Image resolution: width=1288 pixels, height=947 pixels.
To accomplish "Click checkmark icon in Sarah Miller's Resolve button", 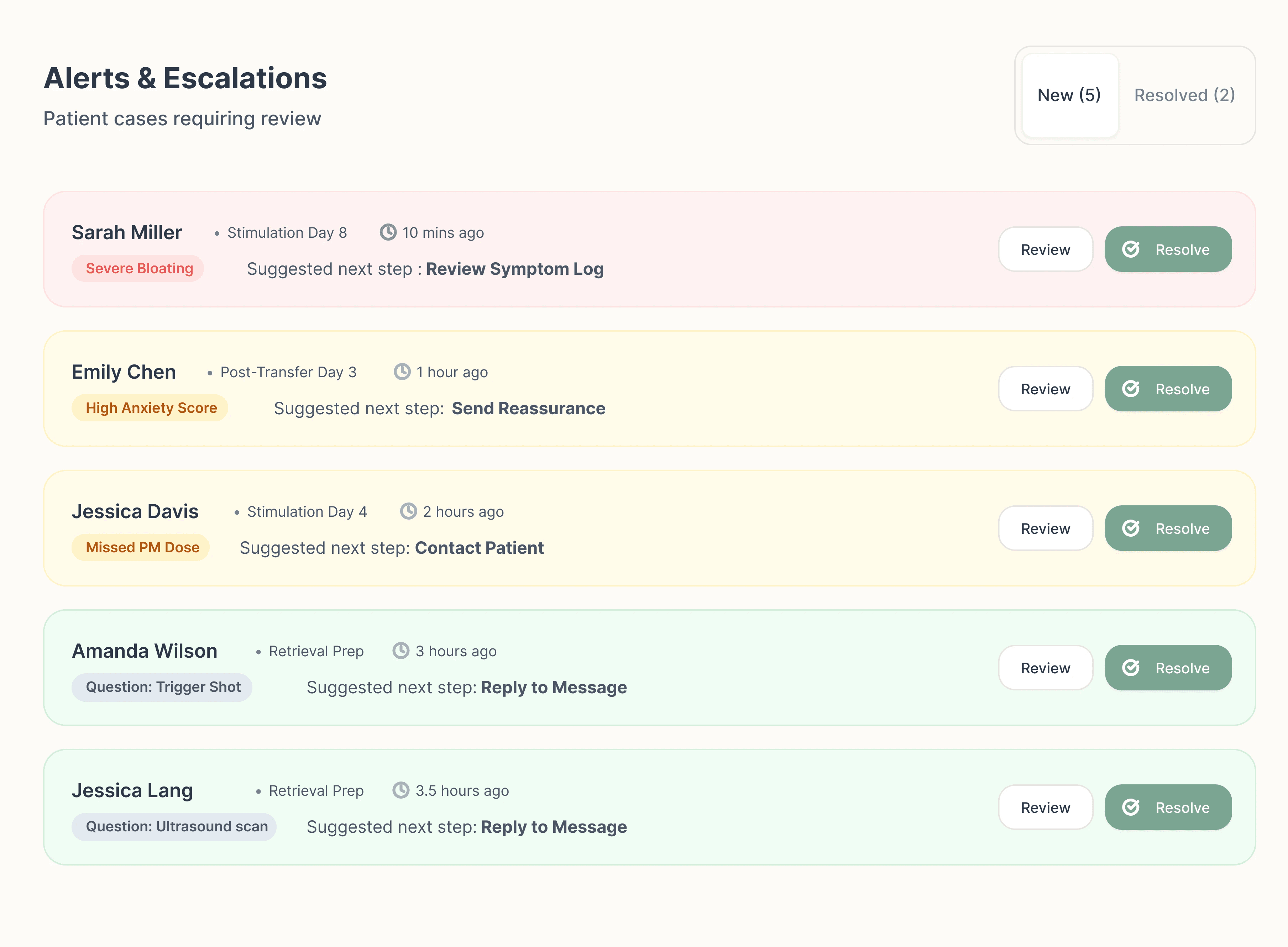I will (1131, 249).
